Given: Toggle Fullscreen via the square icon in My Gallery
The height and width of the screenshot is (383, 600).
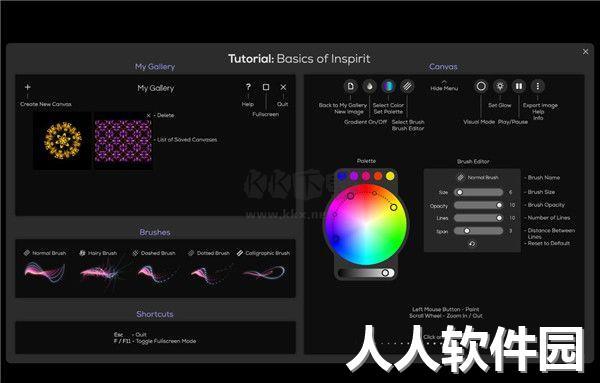Looking at the screenshot, I should (x=266, y=87).
